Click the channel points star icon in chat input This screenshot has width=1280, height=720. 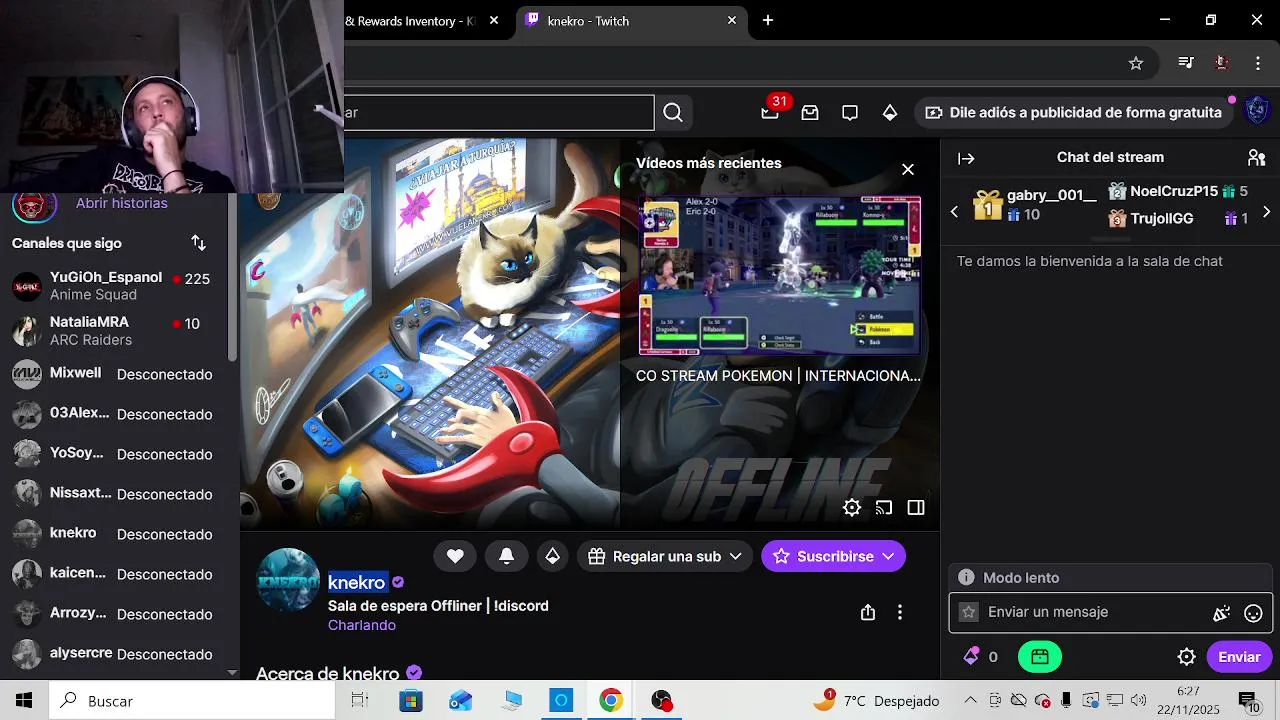pyautogui.click(x=968, y=612)
